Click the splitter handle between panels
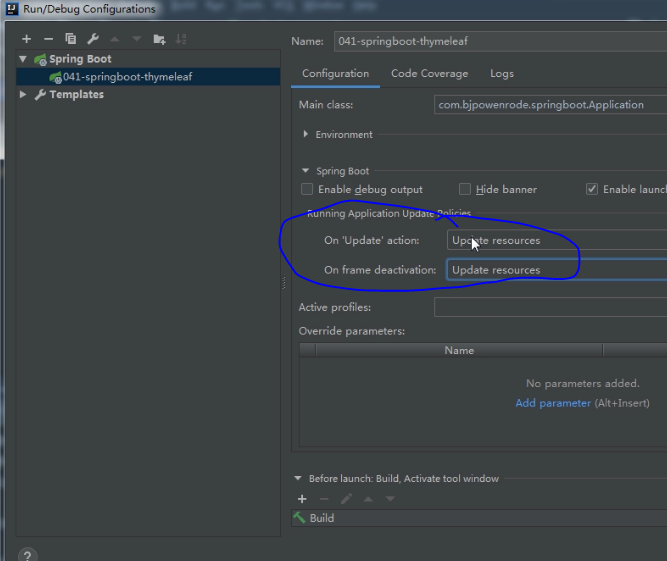Image resolution: width=667 pixels, height=561 pixels. click(284, 283)
